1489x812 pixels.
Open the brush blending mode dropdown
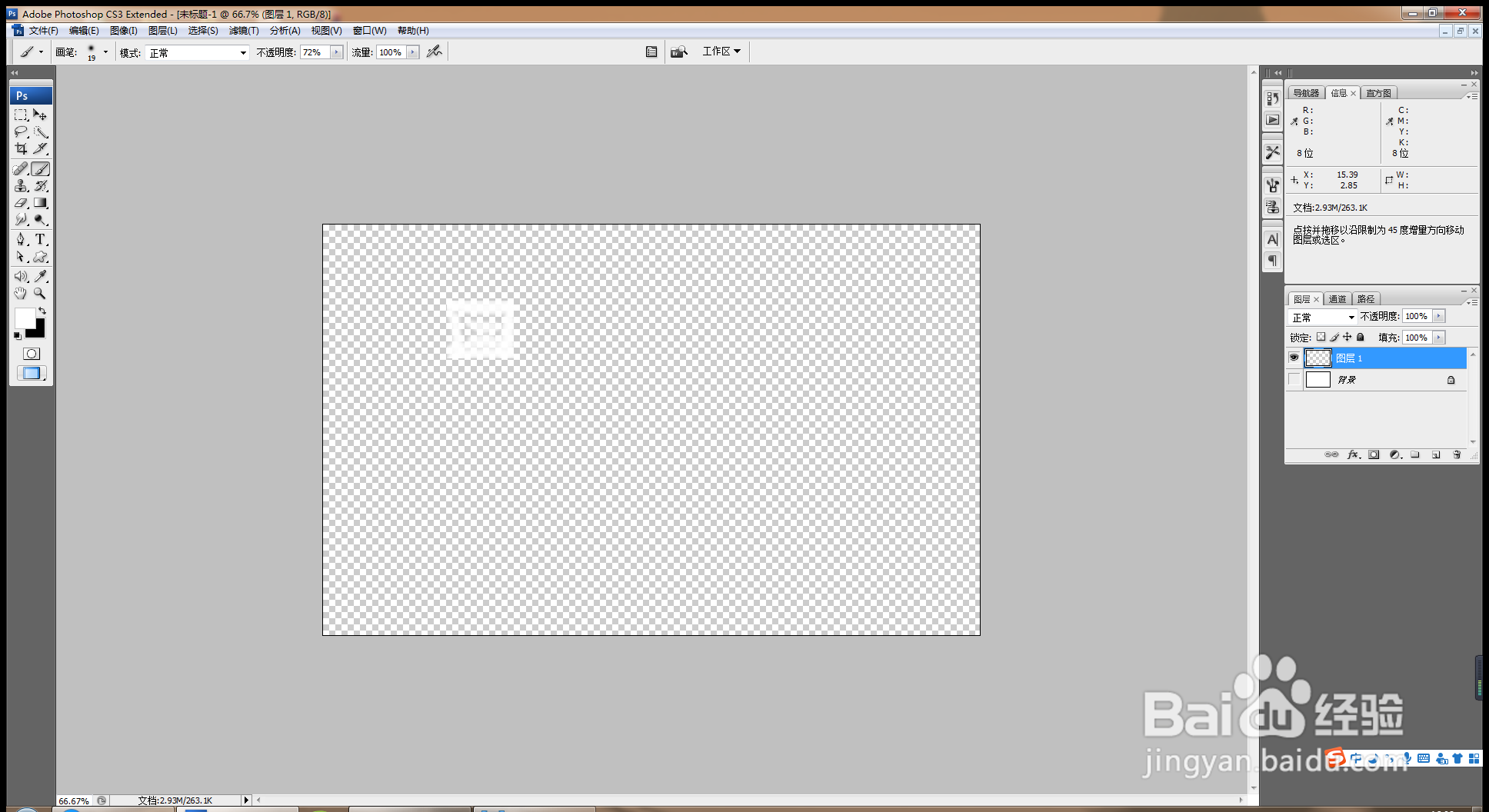(x=198, y=52)
